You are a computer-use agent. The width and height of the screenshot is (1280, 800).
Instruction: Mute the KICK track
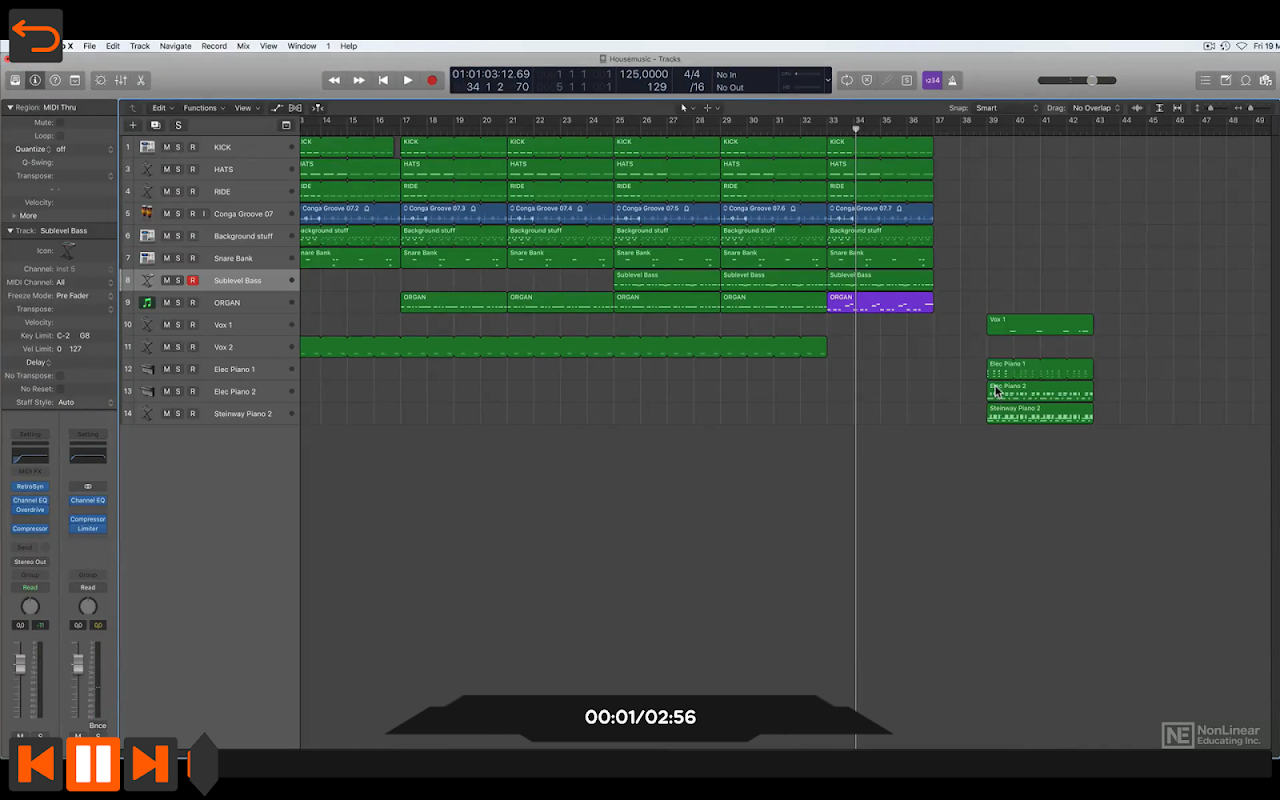click(167, 147)
